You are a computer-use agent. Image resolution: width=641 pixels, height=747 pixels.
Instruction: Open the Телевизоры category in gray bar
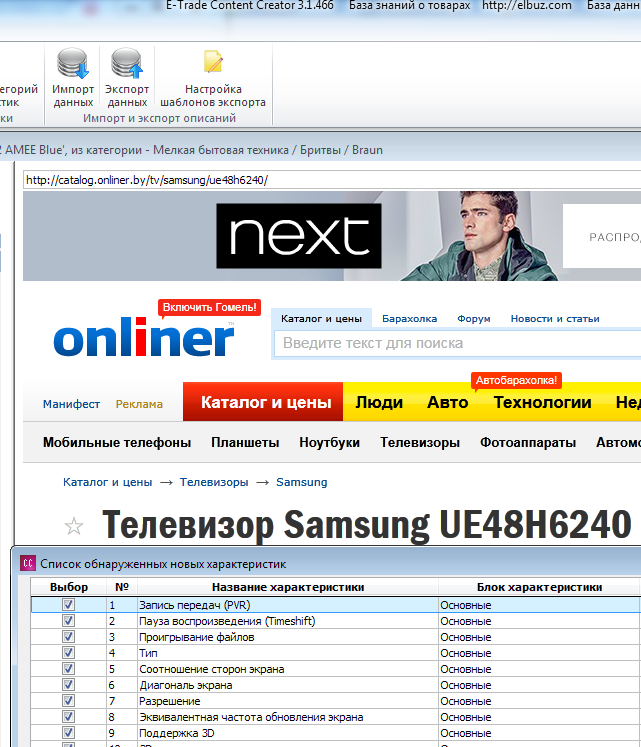[420, 443]
